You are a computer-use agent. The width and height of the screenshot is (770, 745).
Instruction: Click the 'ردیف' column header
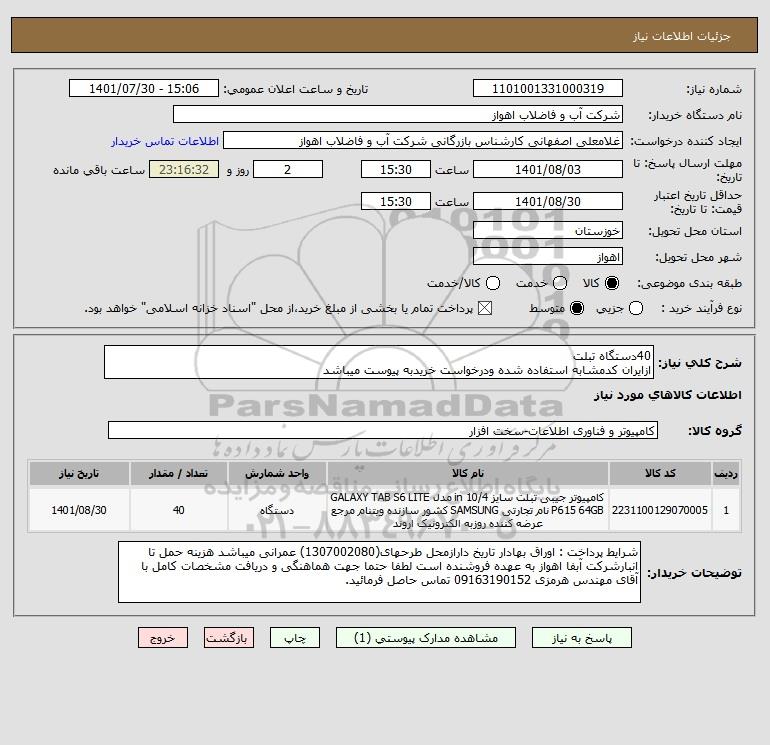click(726, 473)
